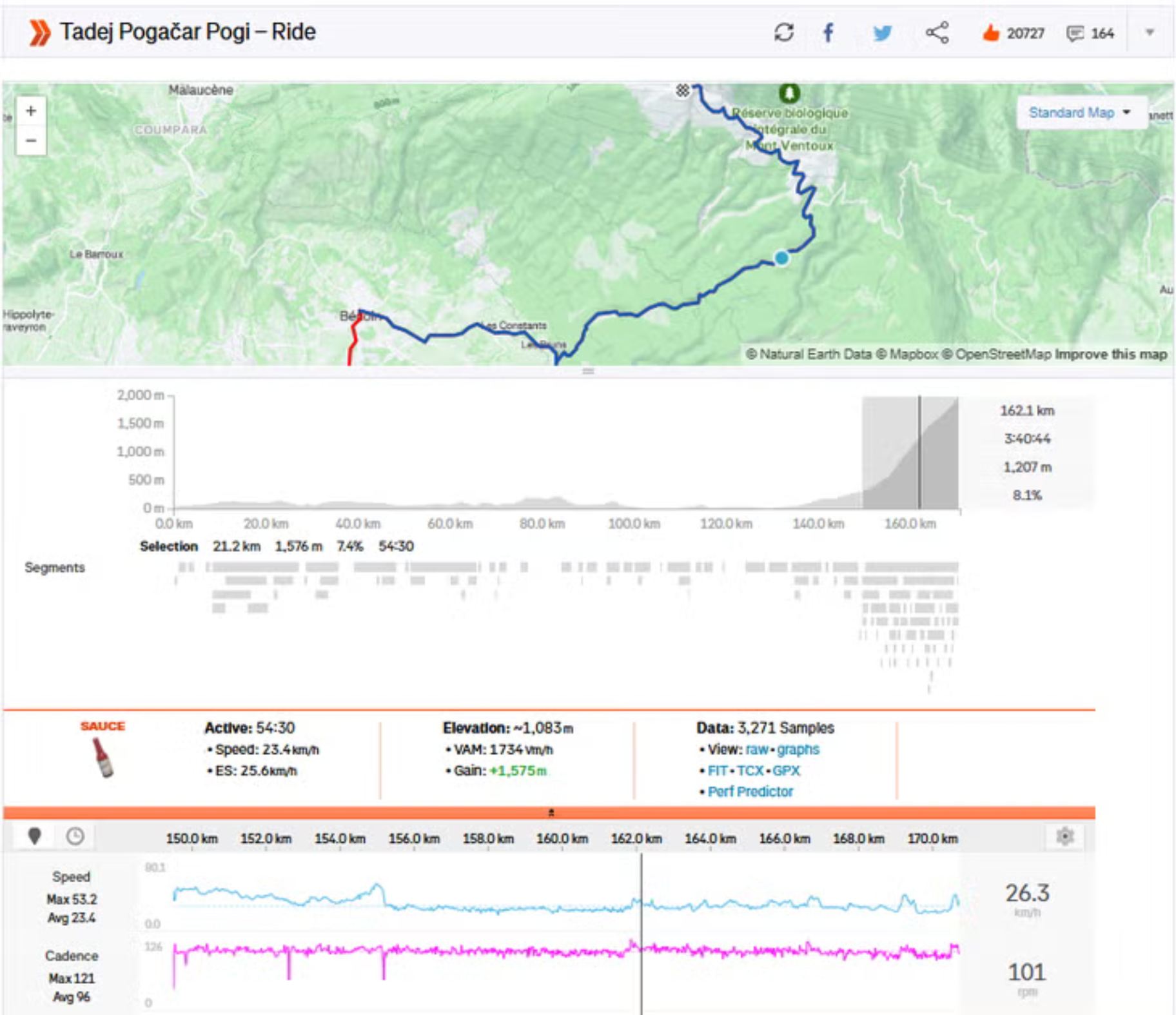This screenshot has height=1015, width=1176.
Task: Share the ride on Twitter
Action: [x=882, y=32]
